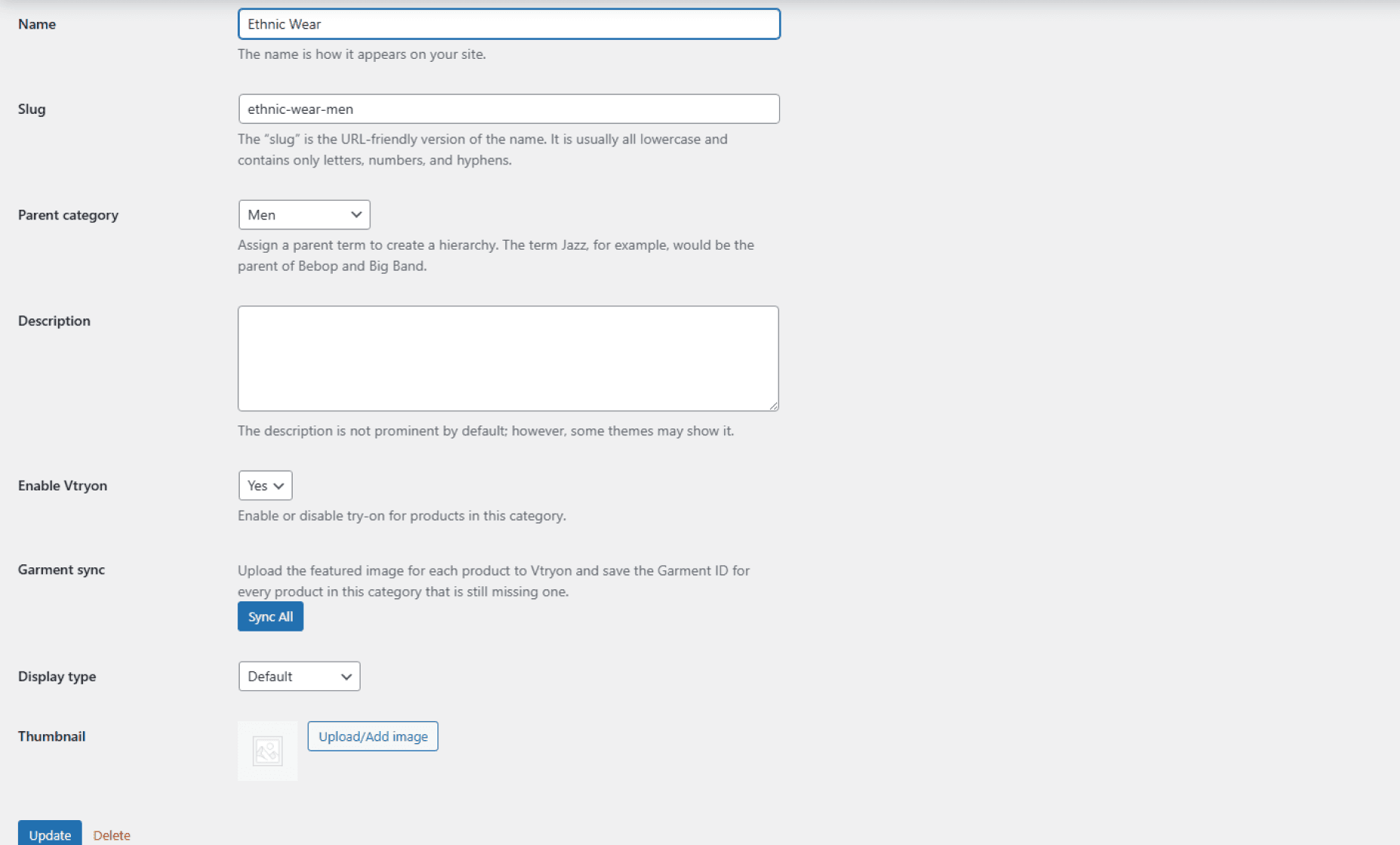Click the Description textarea resize handle
This screenshot has width=1400, height=845.
[774, 407]
